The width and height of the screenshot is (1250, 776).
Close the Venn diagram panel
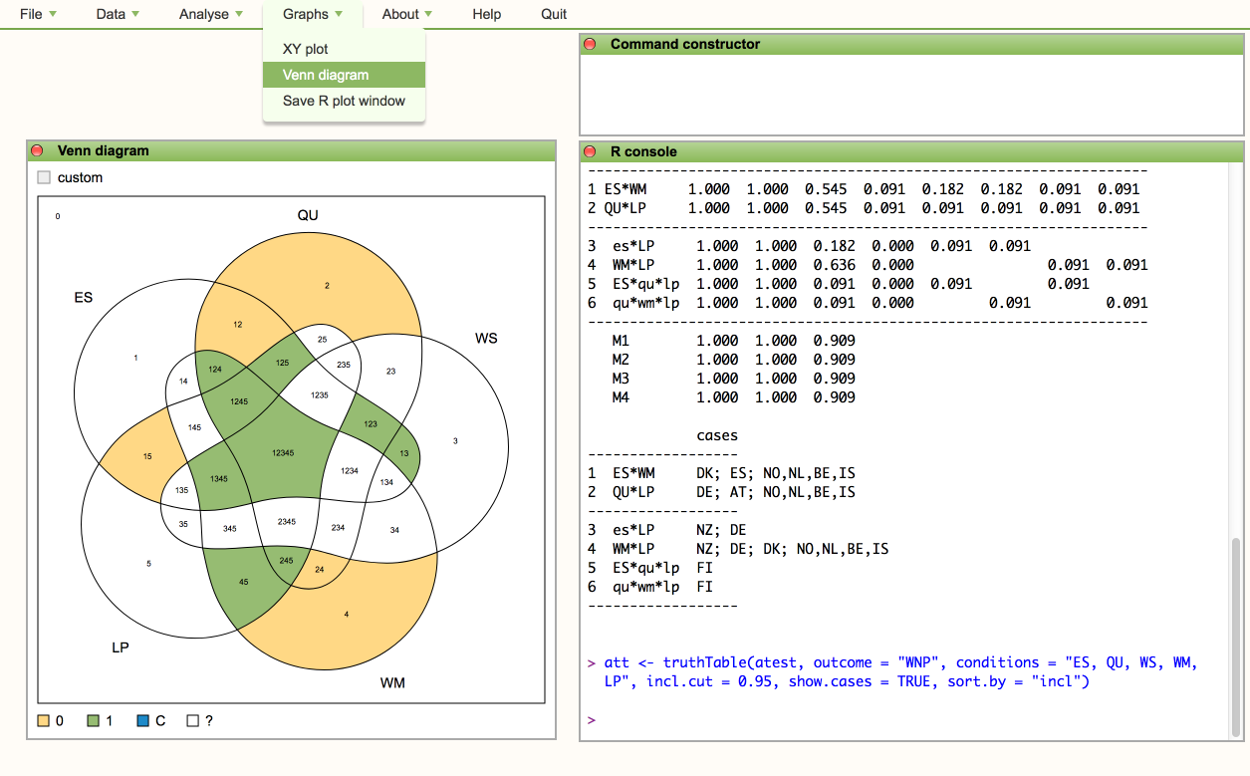pyautogui.click(x=38, y=151)
